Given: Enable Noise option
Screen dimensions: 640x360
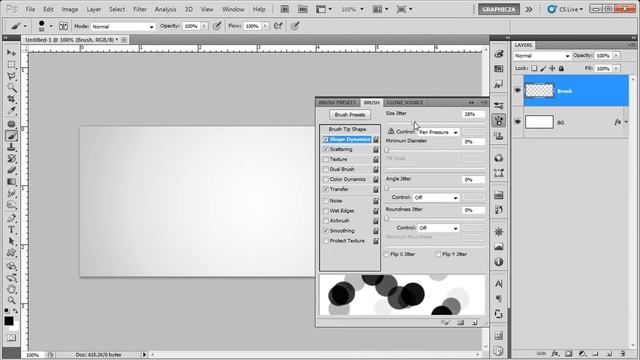Looking at the screenshot, I should pyautogui.click(x=326, y=201).
